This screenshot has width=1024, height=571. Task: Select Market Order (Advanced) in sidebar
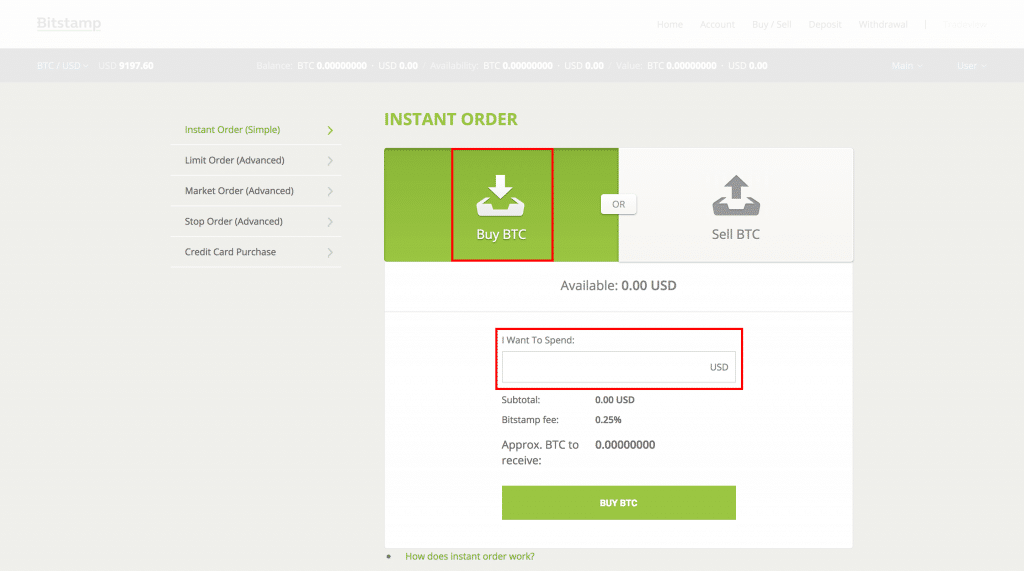(x=239, y=191)
